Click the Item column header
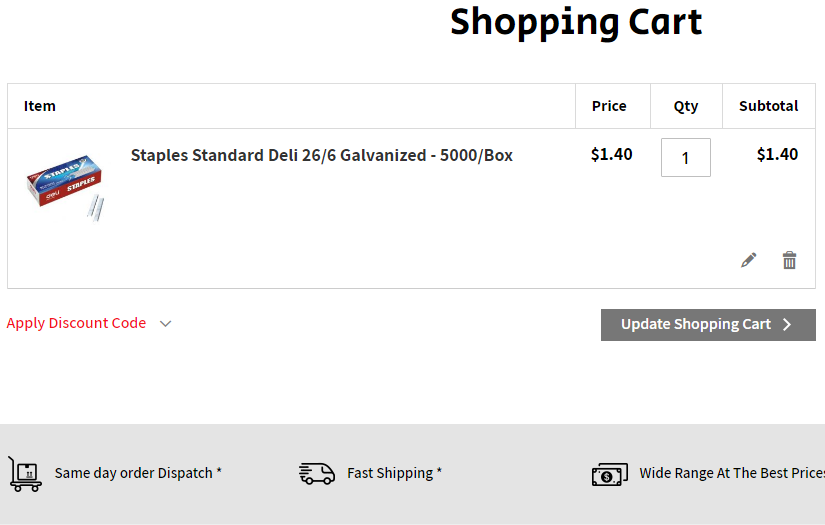The height and width of the screenshot is (525, 825). [40, 106]
